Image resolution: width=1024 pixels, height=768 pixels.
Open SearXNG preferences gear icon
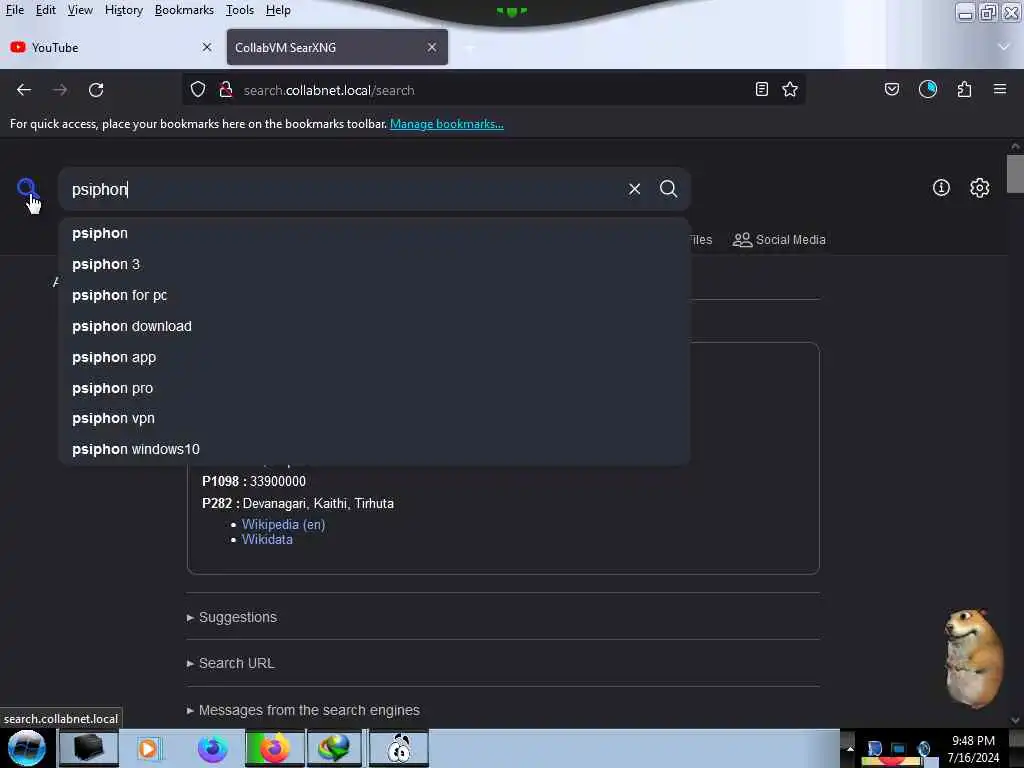[979, 188]
